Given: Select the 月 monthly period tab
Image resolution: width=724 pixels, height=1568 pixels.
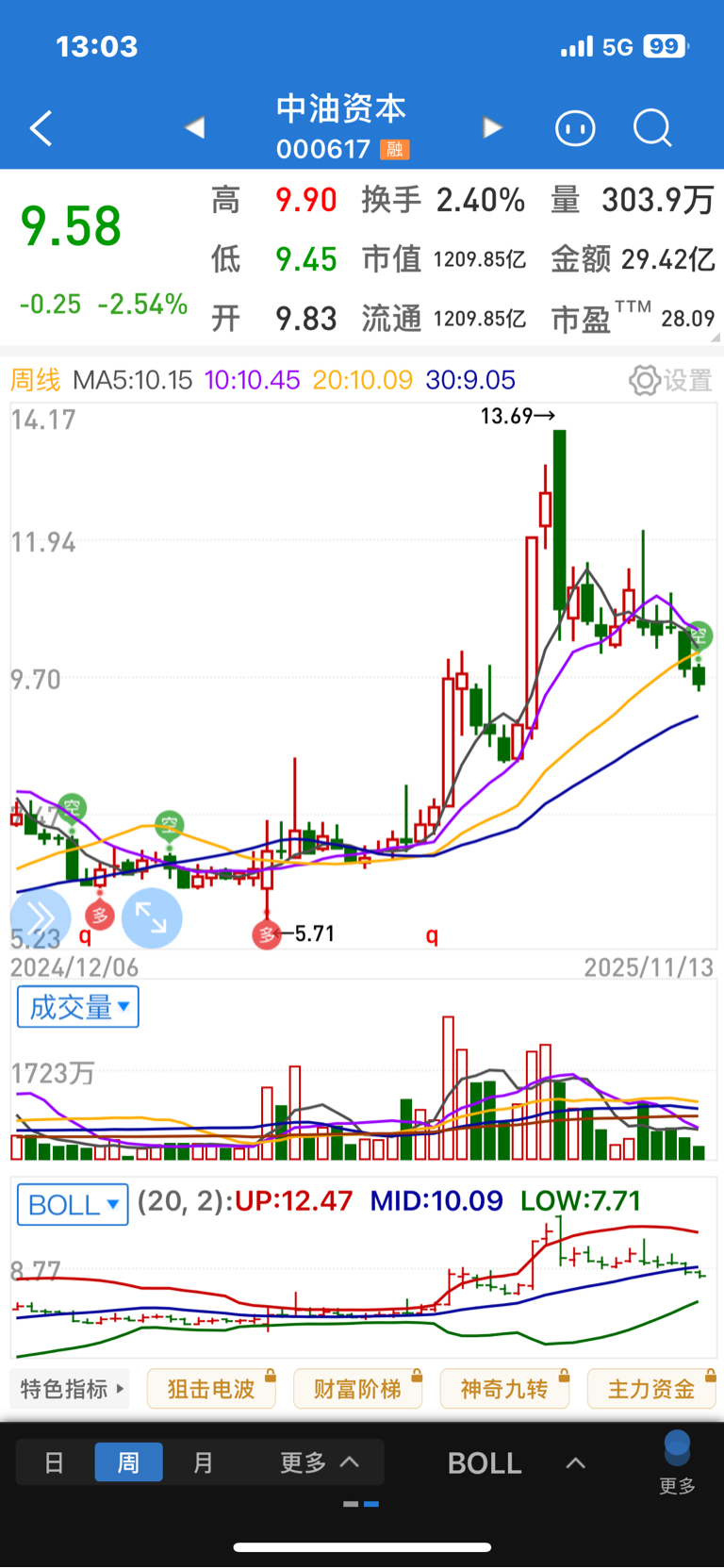Looking at the screenshot, I should pyautogui.click(x=203, y=1462).
